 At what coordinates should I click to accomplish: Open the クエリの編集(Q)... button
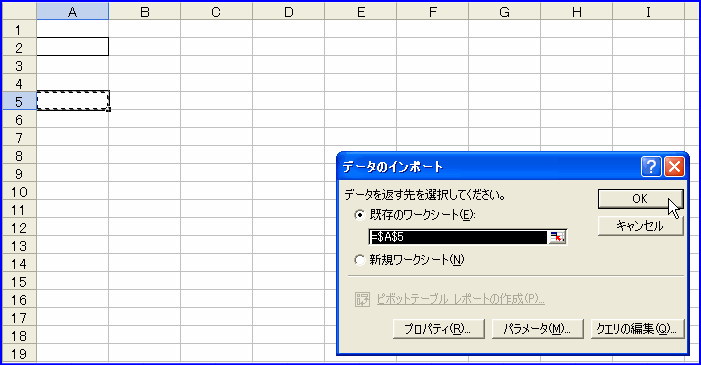coord(637,329)
